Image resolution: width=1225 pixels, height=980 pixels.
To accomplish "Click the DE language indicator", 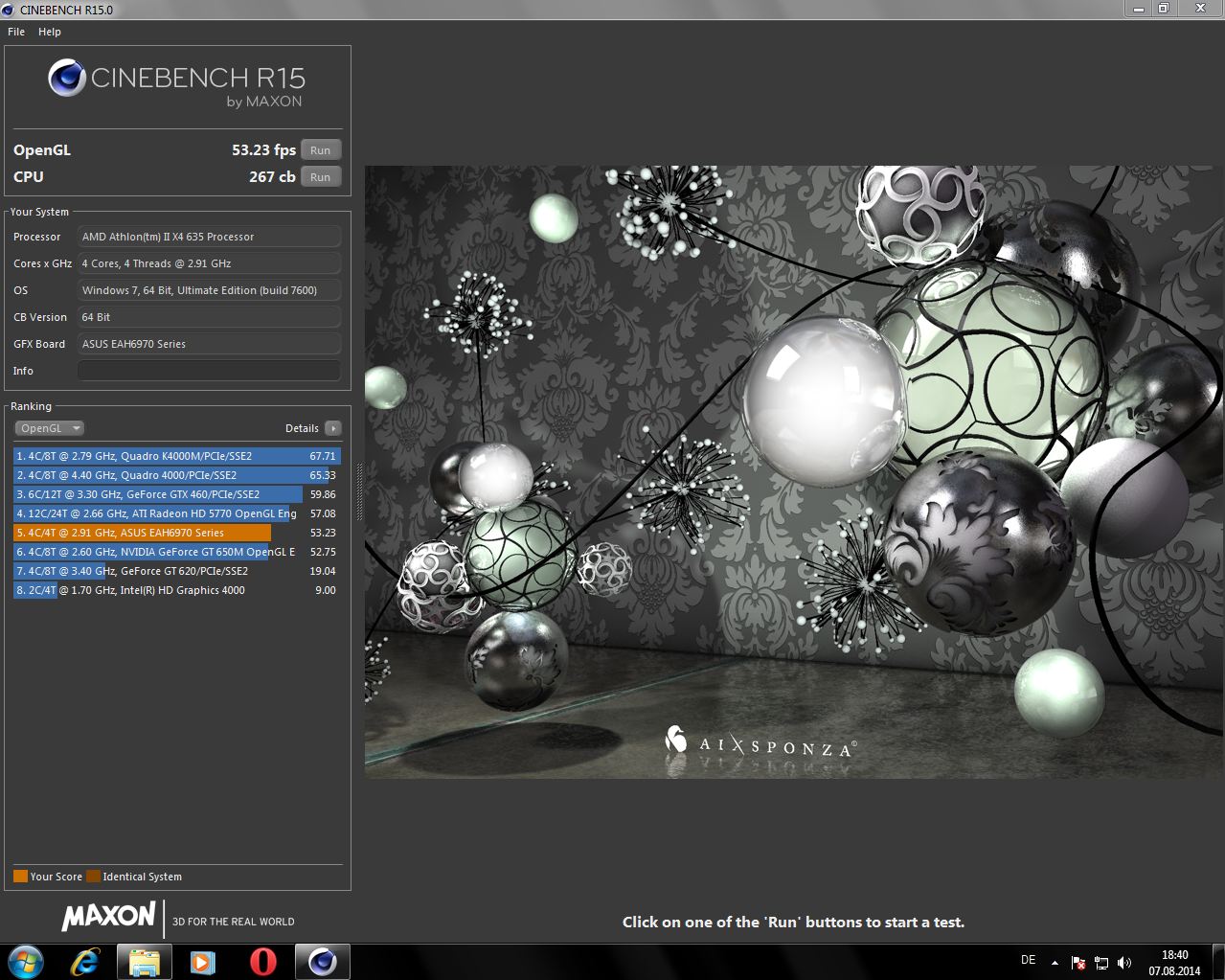I will click(1028, 960).
